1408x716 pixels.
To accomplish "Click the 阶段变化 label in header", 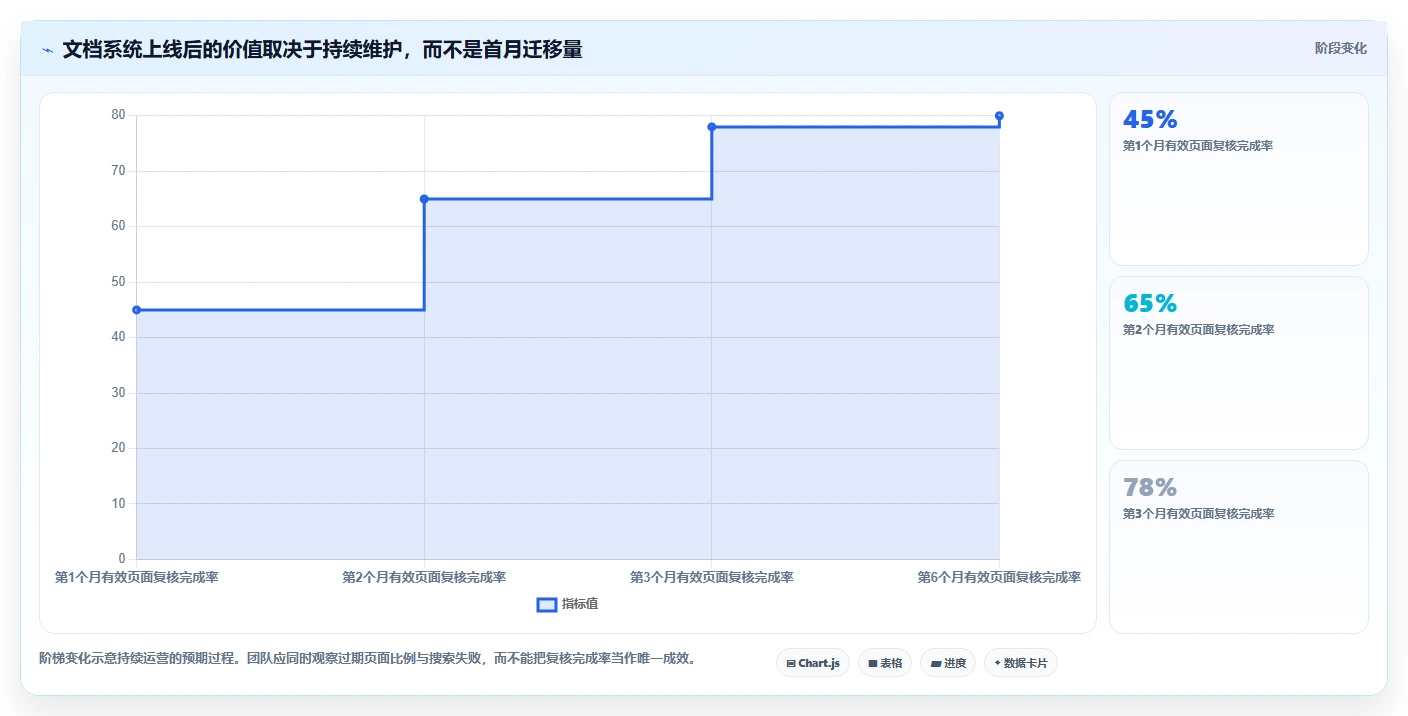I will [x=1340, y=48].
